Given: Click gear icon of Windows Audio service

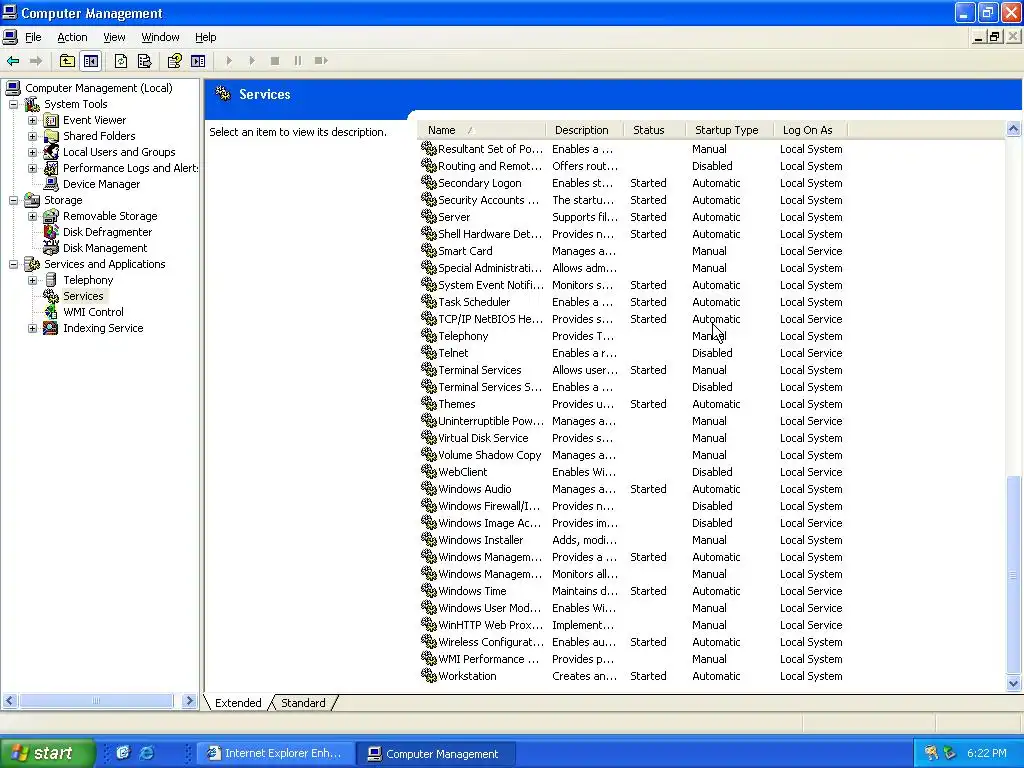Looking at the screenshot, I should (x=428, y=488).
